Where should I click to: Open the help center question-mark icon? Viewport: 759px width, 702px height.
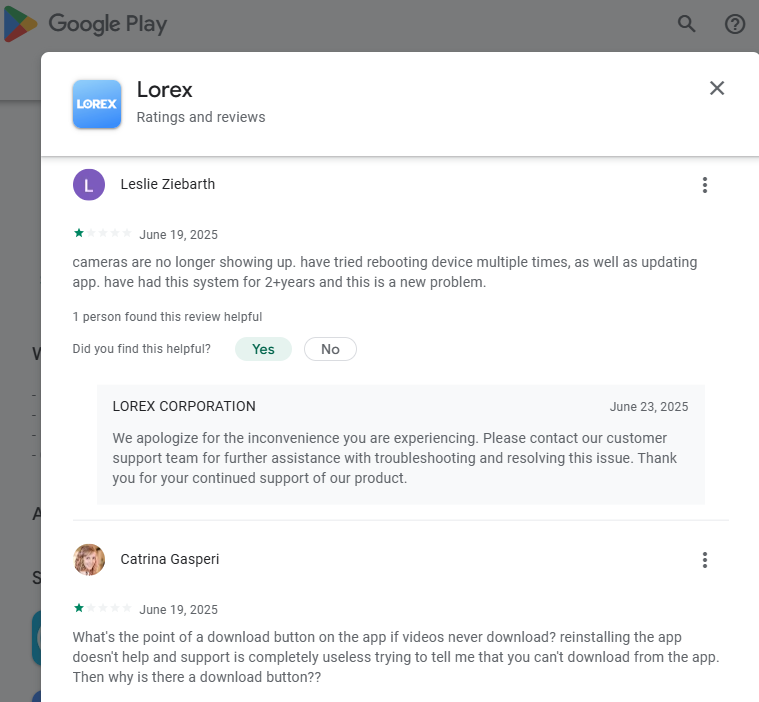[x=735, y=24]
